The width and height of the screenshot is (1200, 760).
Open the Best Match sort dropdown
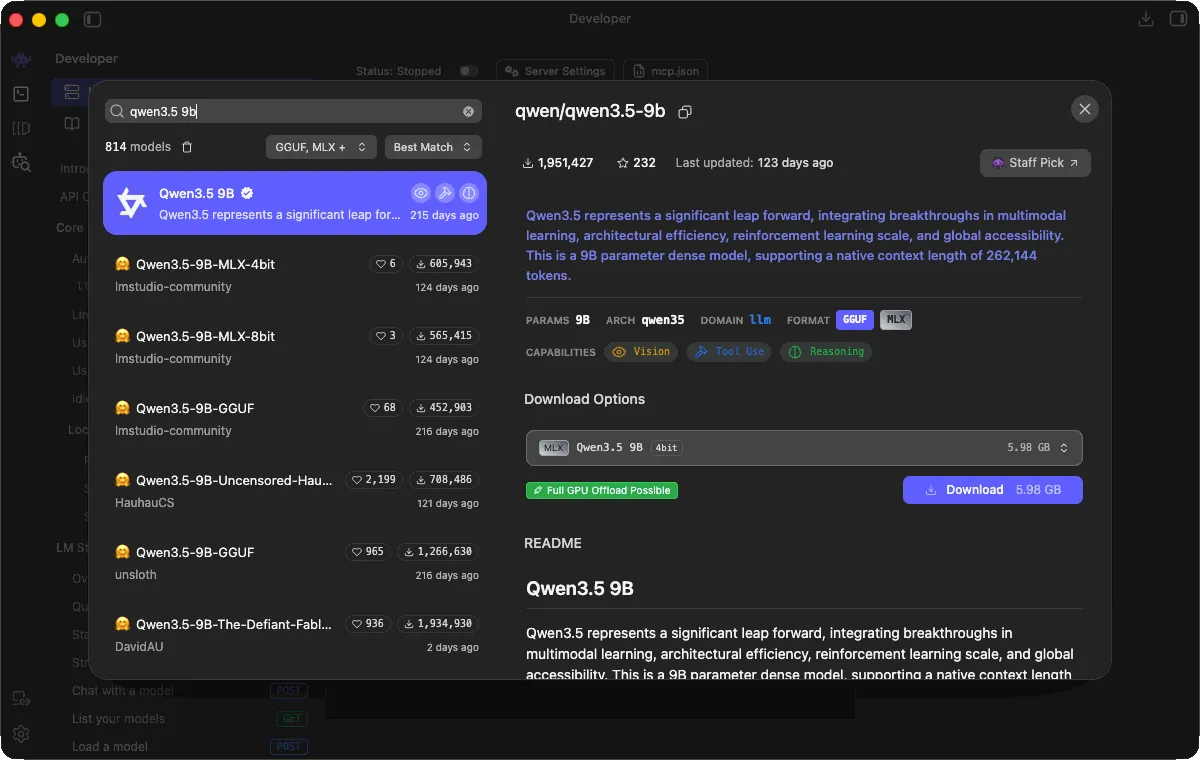[x=433, y=147]
